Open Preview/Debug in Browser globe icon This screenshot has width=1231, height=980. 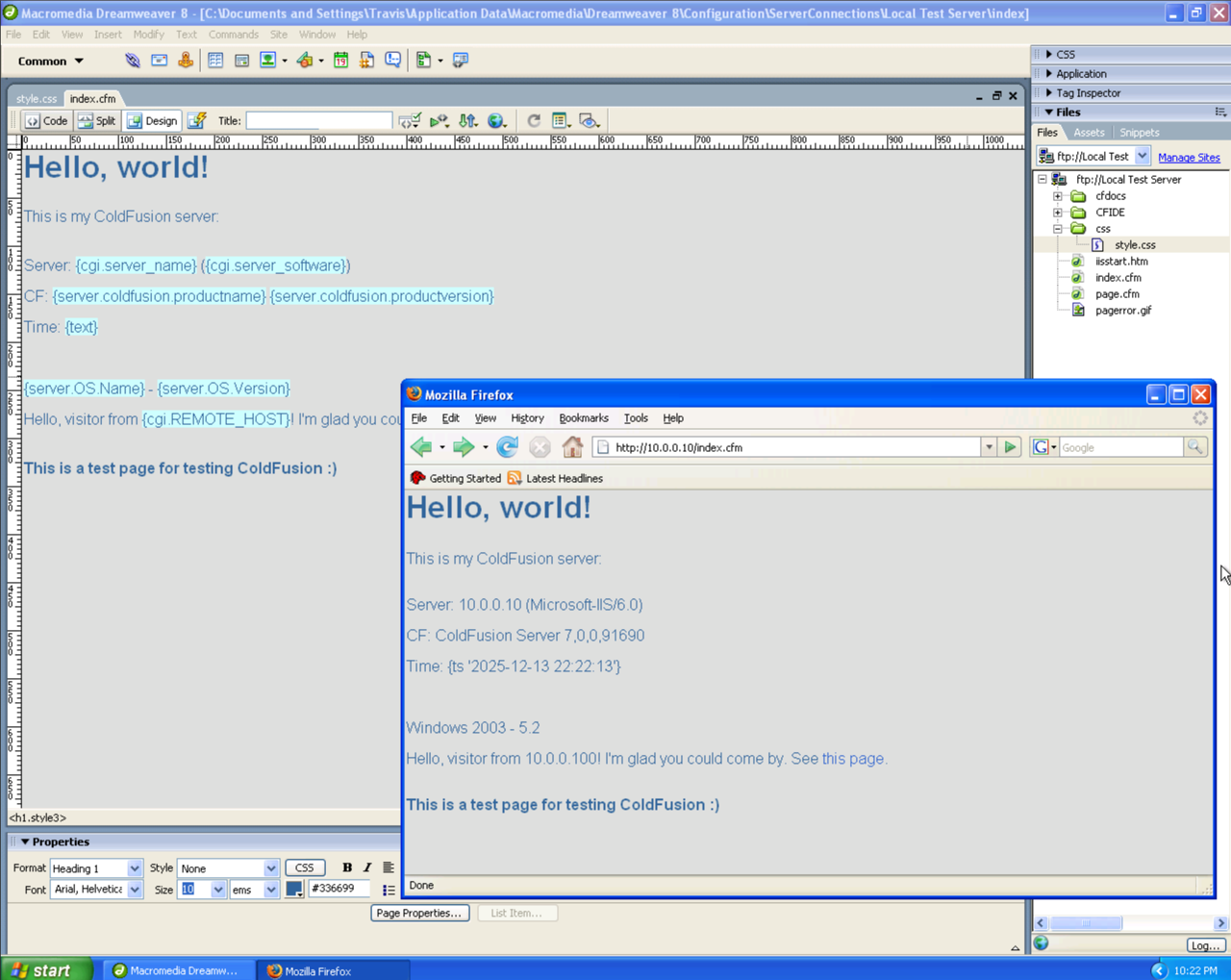pos(497,120)
